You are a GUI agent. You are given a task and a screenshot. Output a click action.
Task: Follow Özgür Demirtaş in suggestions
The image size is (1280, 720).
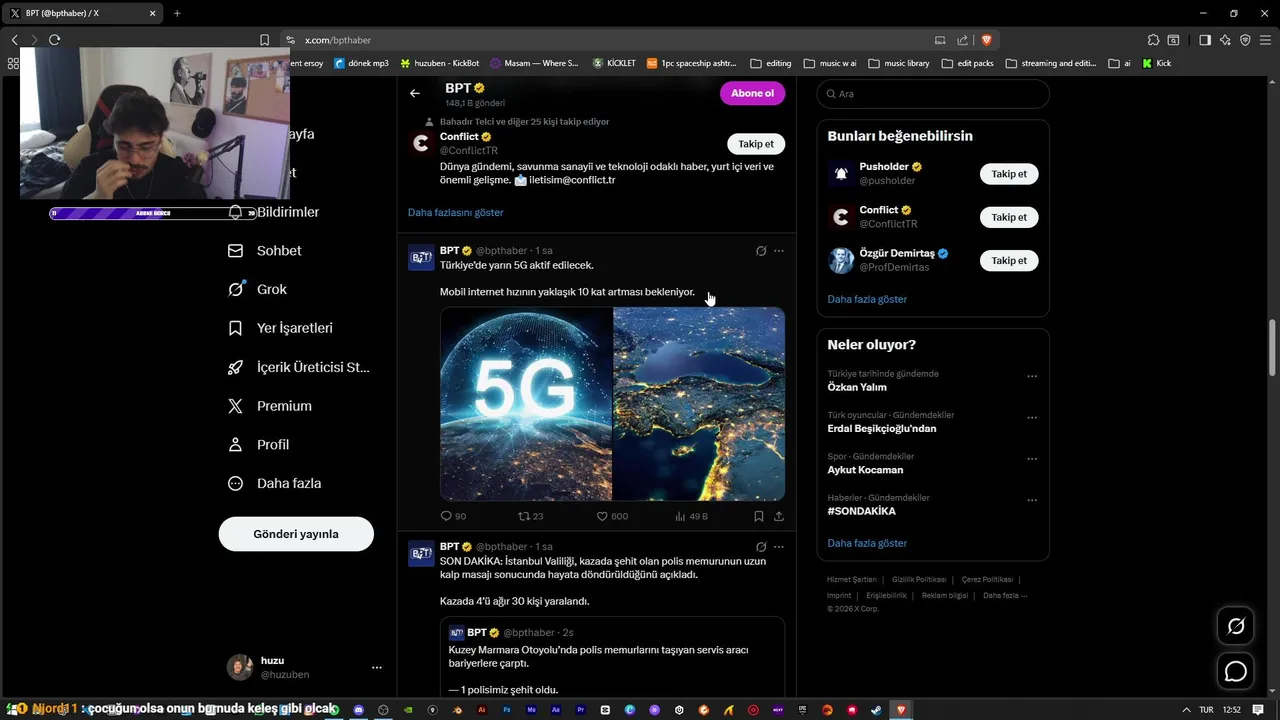1009,260
